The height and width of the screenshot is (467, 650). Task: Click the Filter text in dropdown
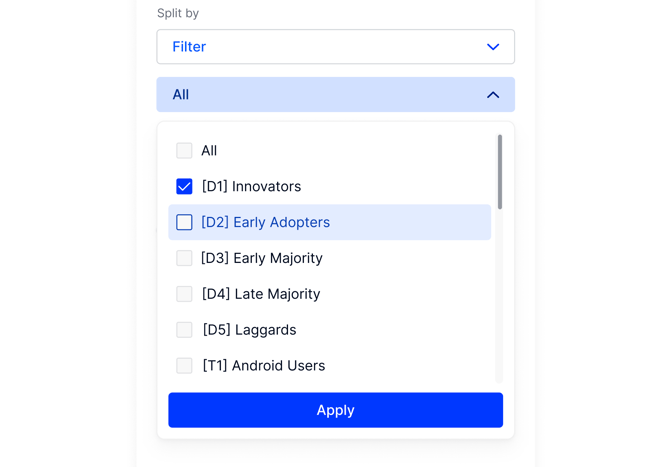(x=189, y=47)
